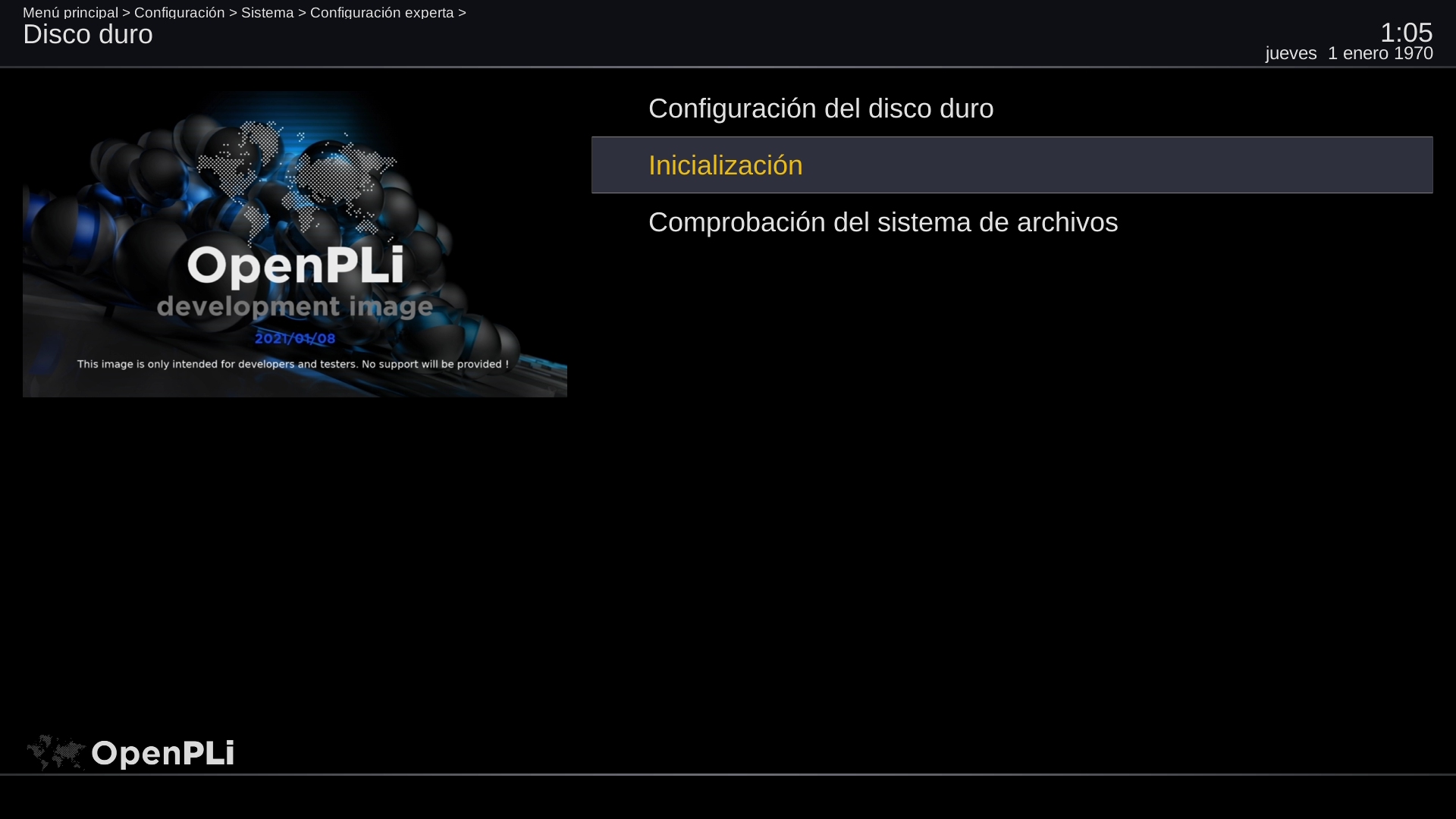Click the Sistema breadcrumb item
The width and height of the screenshot is (1456, 819).
click(267, 13)
